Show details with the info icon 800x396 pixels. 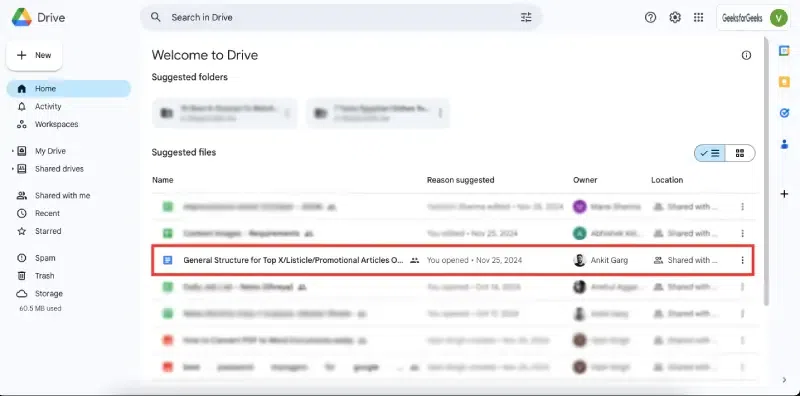746,55
